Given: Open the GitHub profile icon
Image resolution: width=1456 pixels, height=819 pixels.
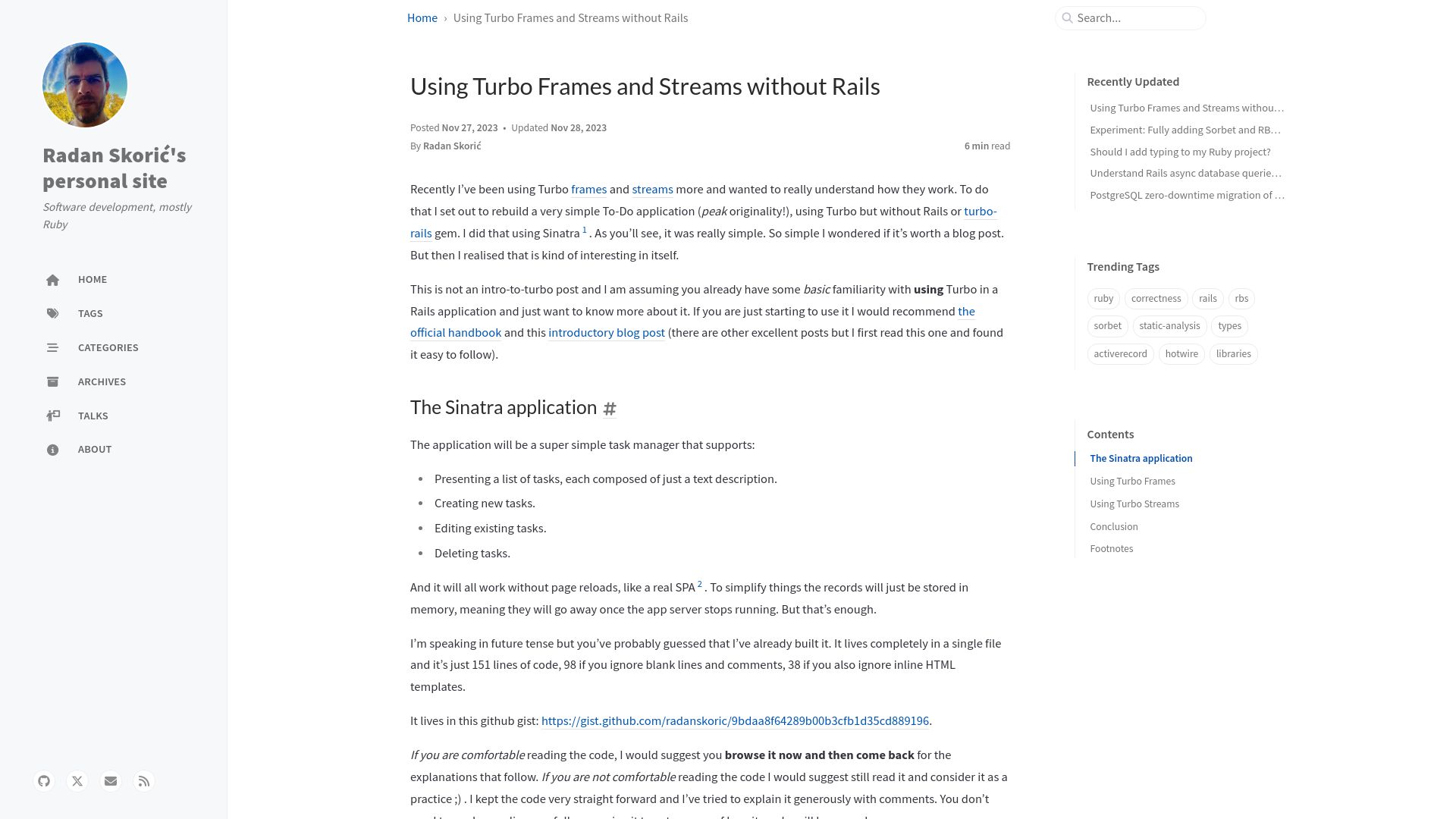Looking at the screenshot, I should tap(44, 781).
